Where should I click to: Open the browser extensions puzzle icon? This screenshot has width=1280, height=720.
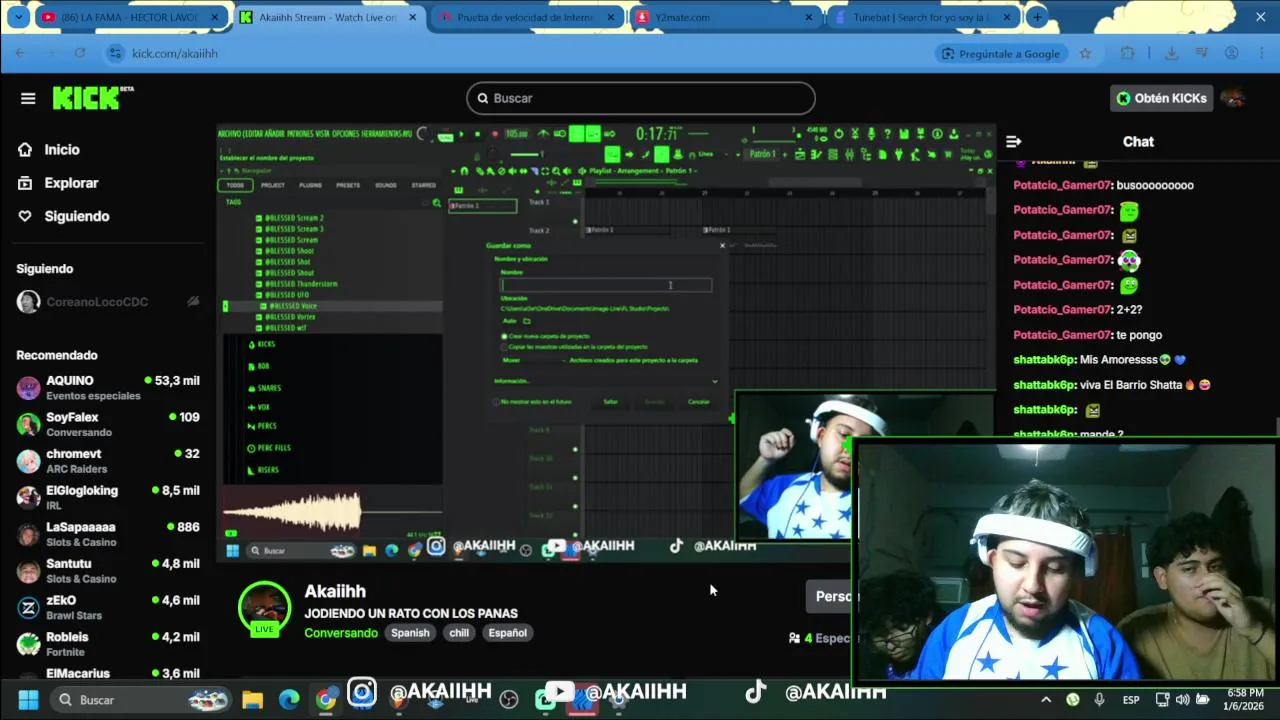point(1127,53)
